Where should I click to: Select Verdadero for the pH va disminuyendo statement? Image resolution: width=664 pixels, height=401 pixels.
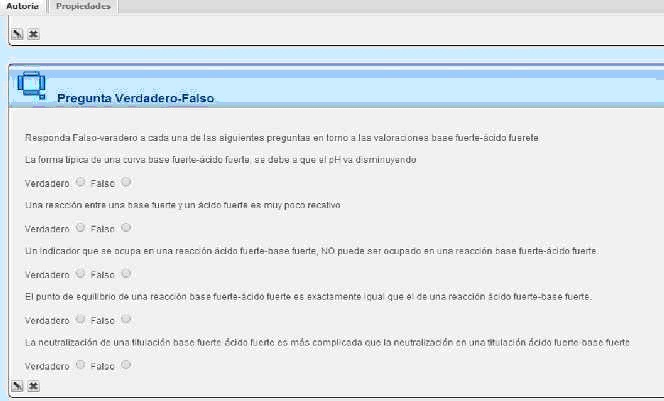click(x=80, y=183)
